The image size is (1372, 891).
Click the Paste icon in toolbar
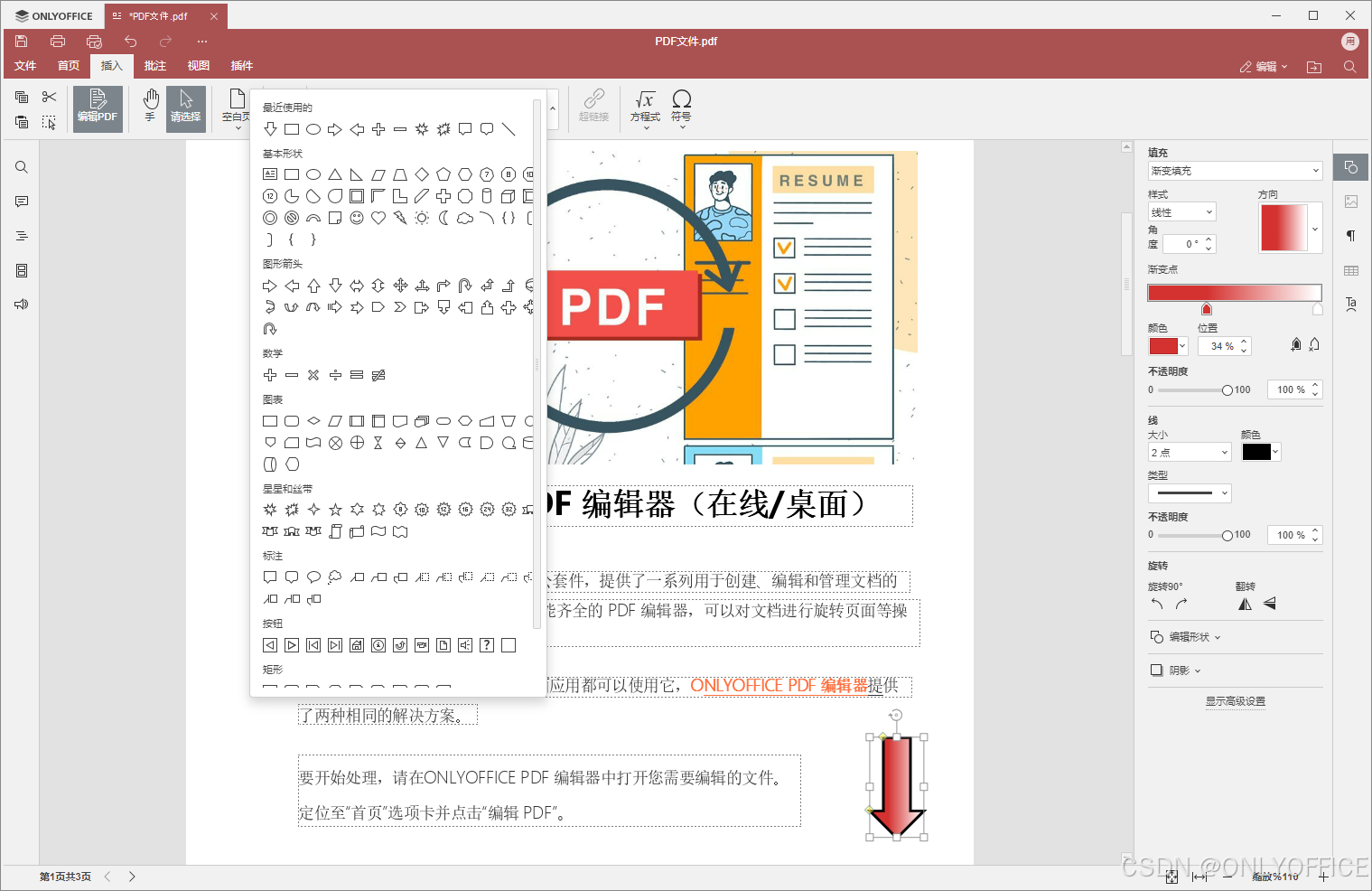22,122
